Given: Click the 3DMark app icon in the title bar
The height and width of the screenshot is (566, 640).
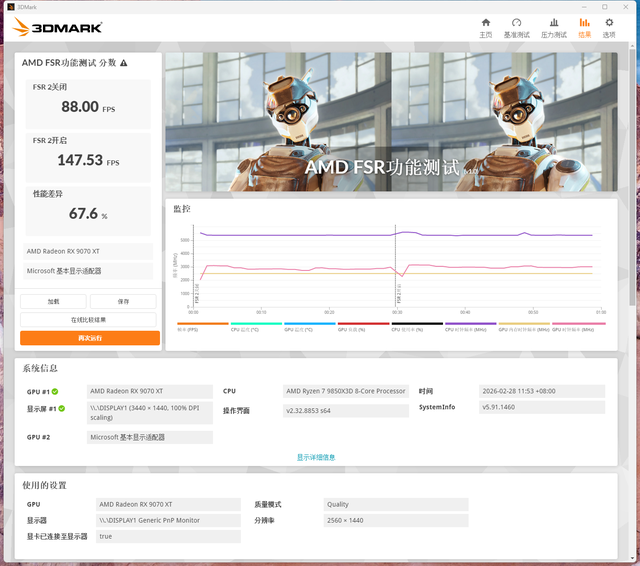Looking at the screenshot, I should pos(11,7).
